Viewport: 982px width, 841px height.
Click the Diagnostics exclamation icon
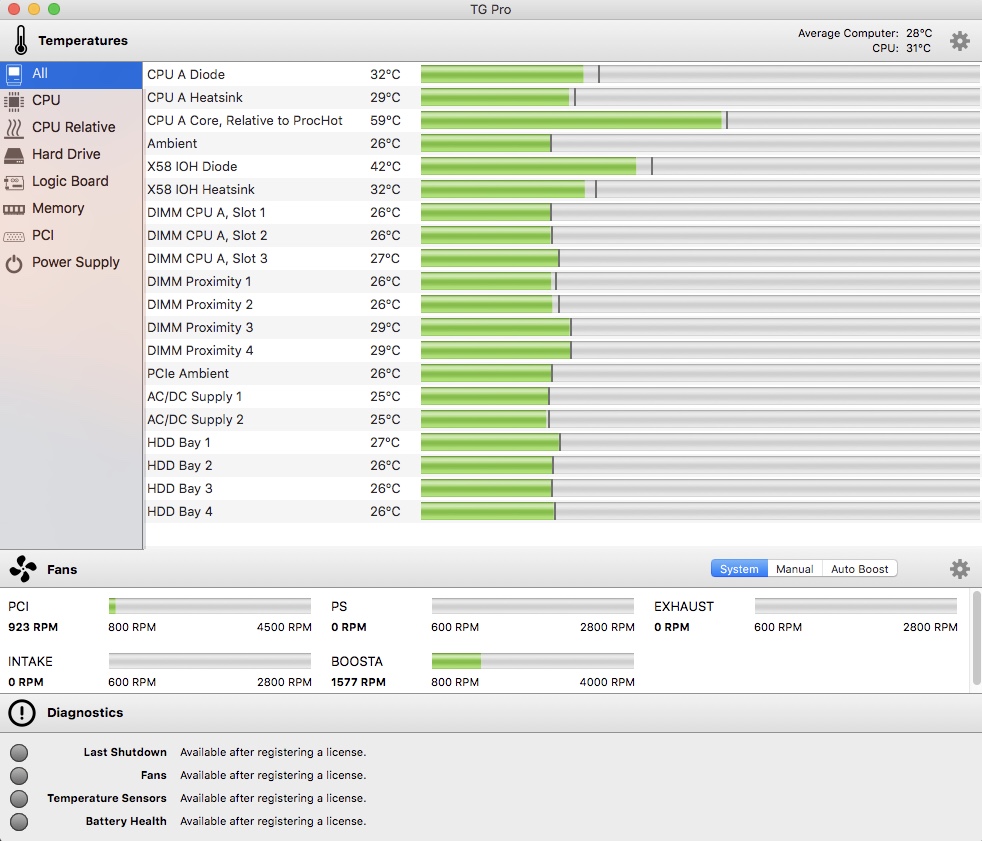pyautogui.click(x=22, y=713)
